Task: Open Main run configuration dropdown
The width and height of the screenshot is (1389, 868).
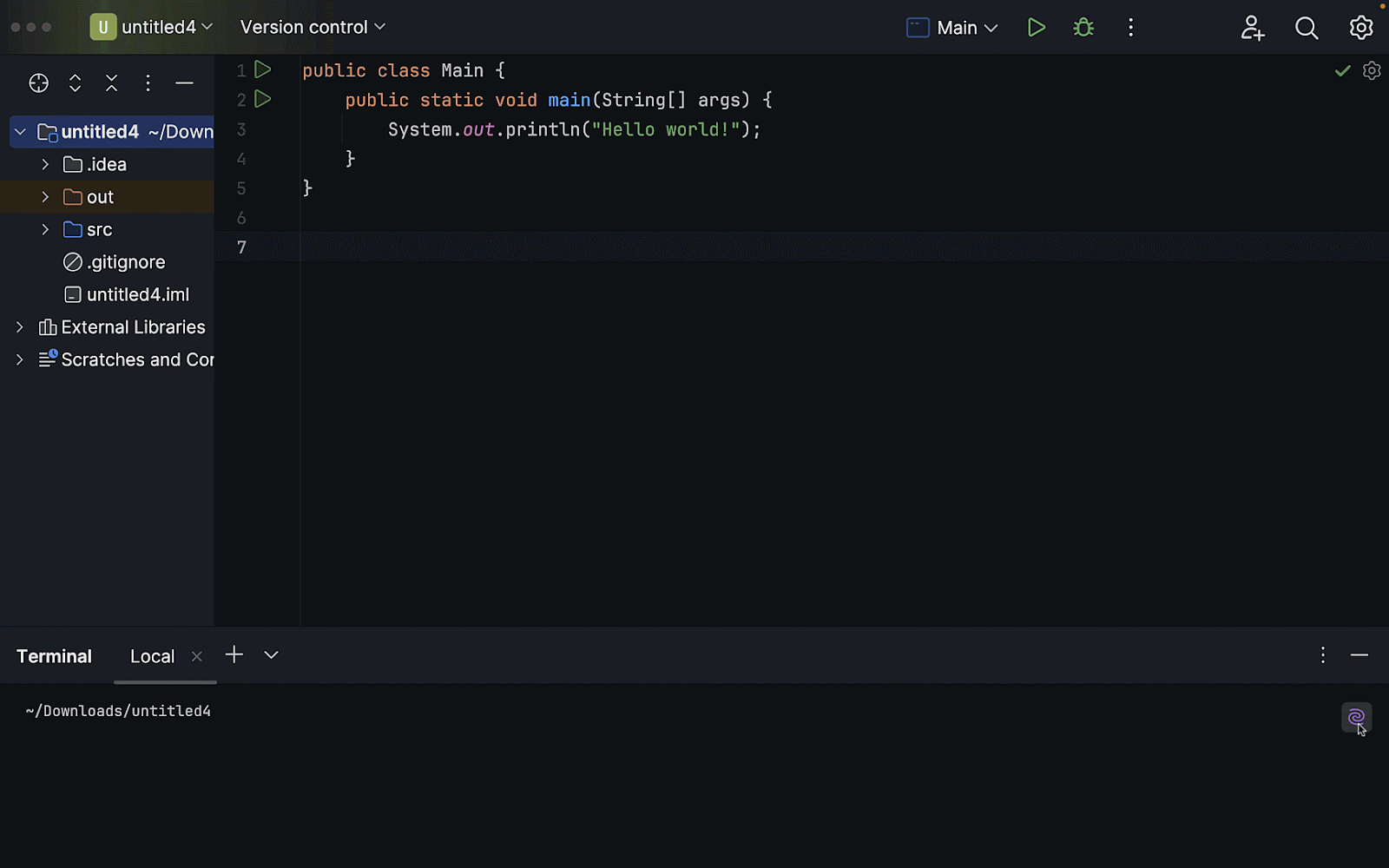Action: 952,28
